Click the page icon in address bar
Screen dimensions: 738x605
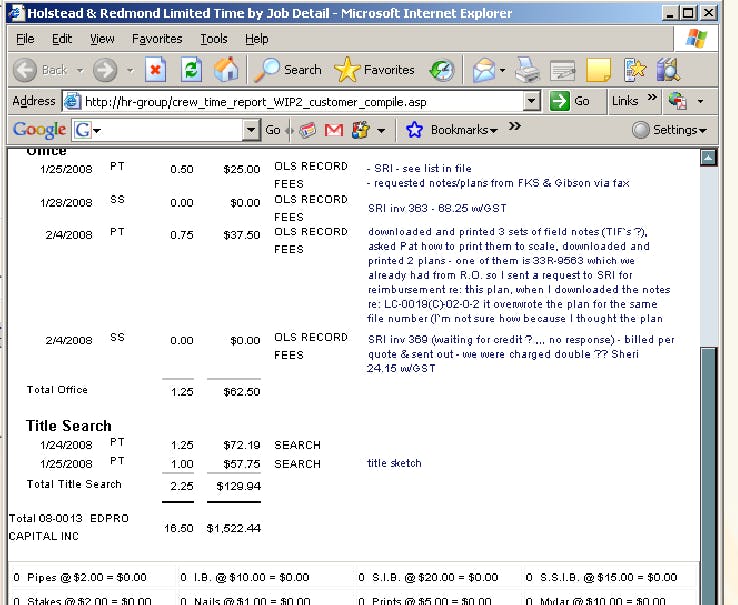(72, 101)
